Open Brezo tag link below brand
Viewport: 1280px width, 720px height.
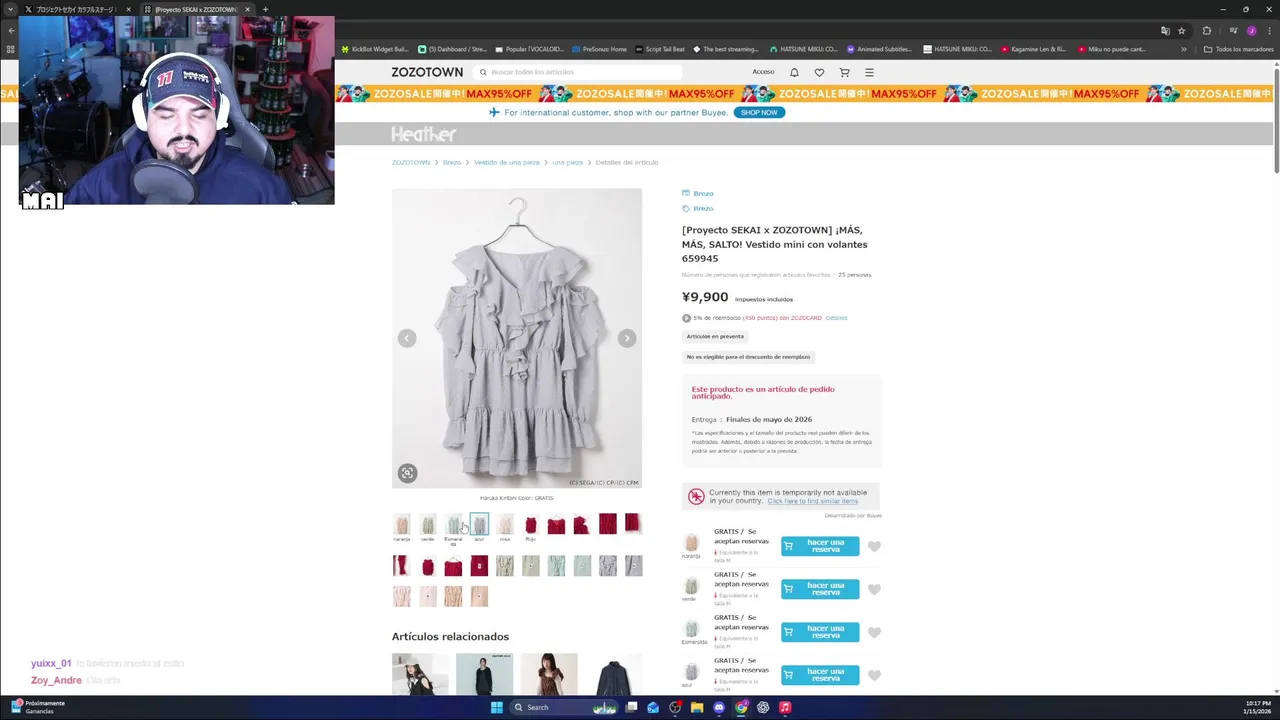coord(697,208)
